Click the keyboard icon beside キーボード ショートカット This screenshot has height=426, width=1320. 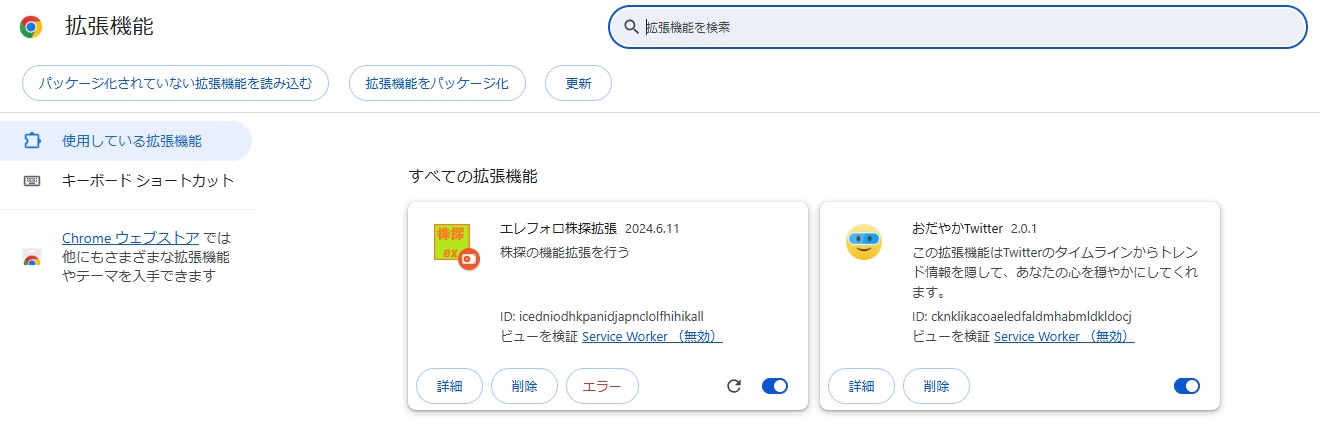pyautogui.click(x=32, y=181)
